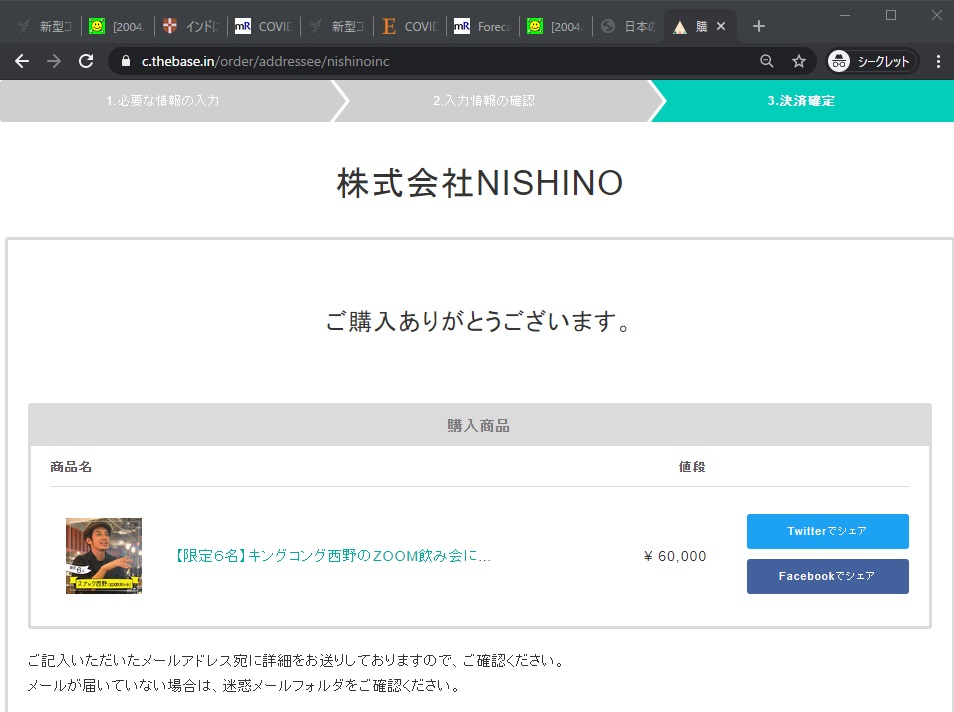This screenshot has width=954, height=712.
Task: Click step 1.必要な情報の入力
Action: [x=163, y=101]
